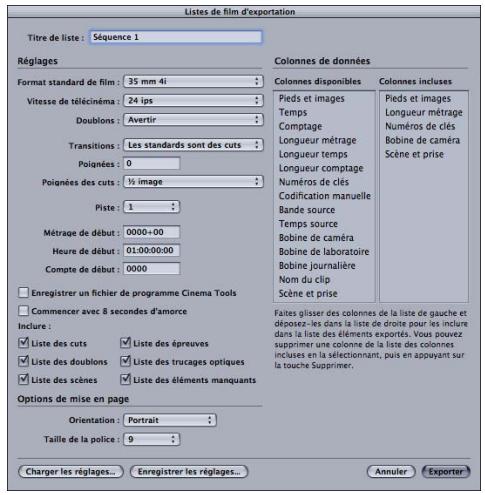The height and width of the screenshot is (495, 485).
Task: Click the Heure de début field
Action: tap(152, 250)
